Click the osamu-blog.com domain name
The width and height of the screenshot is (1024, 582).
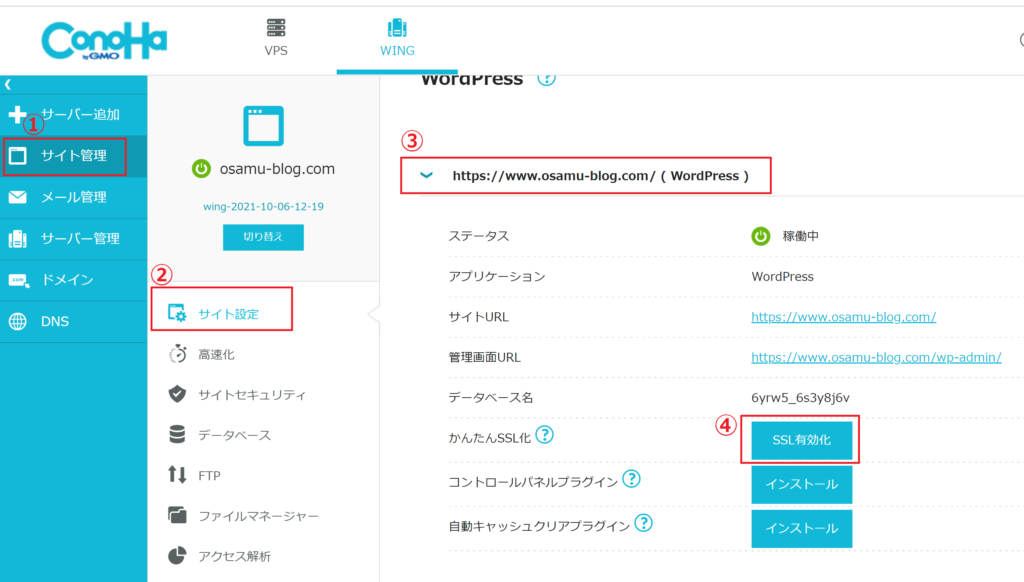(x=277, y=169)
